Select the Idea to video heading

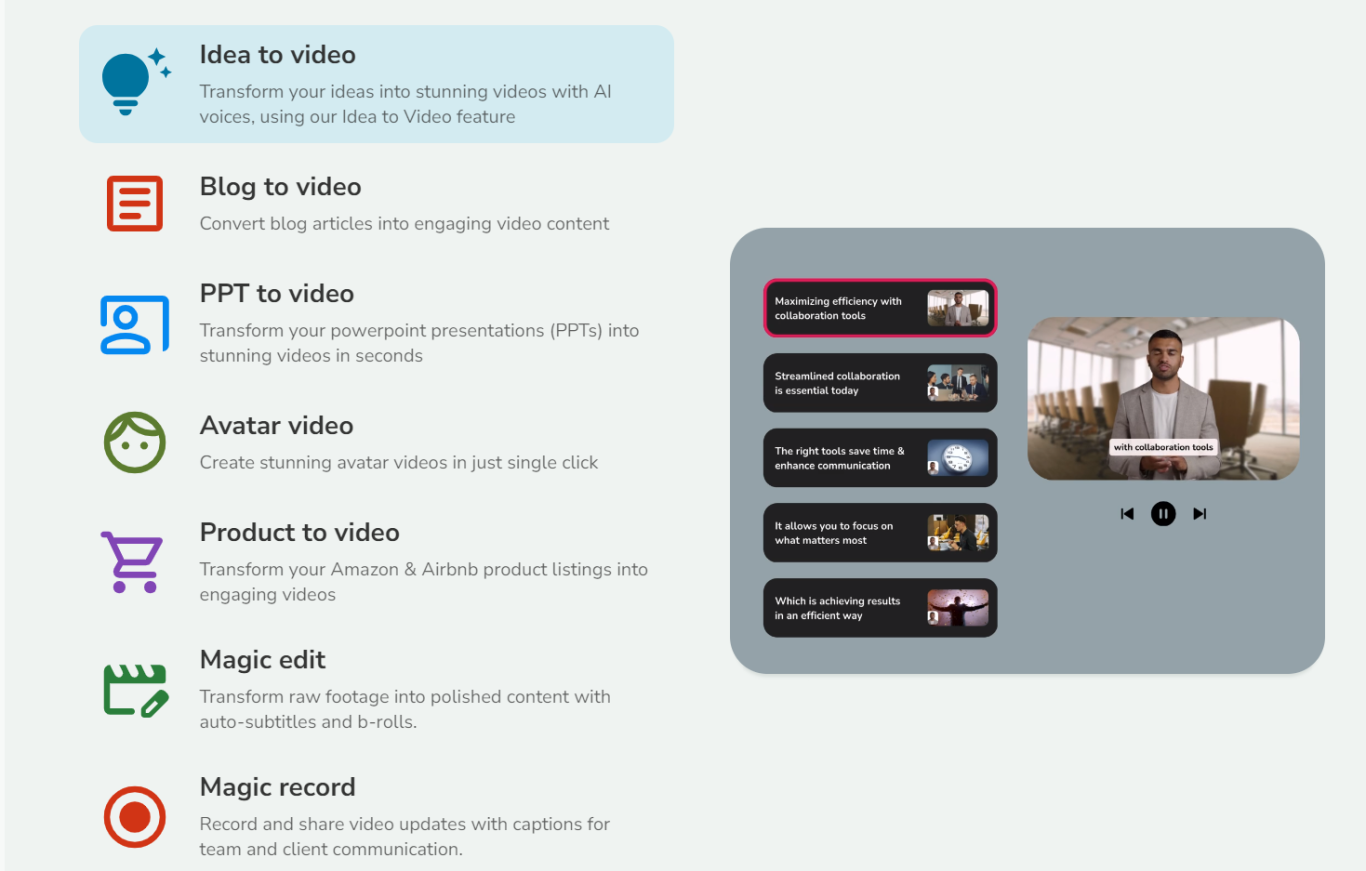[x=278, y=54]
